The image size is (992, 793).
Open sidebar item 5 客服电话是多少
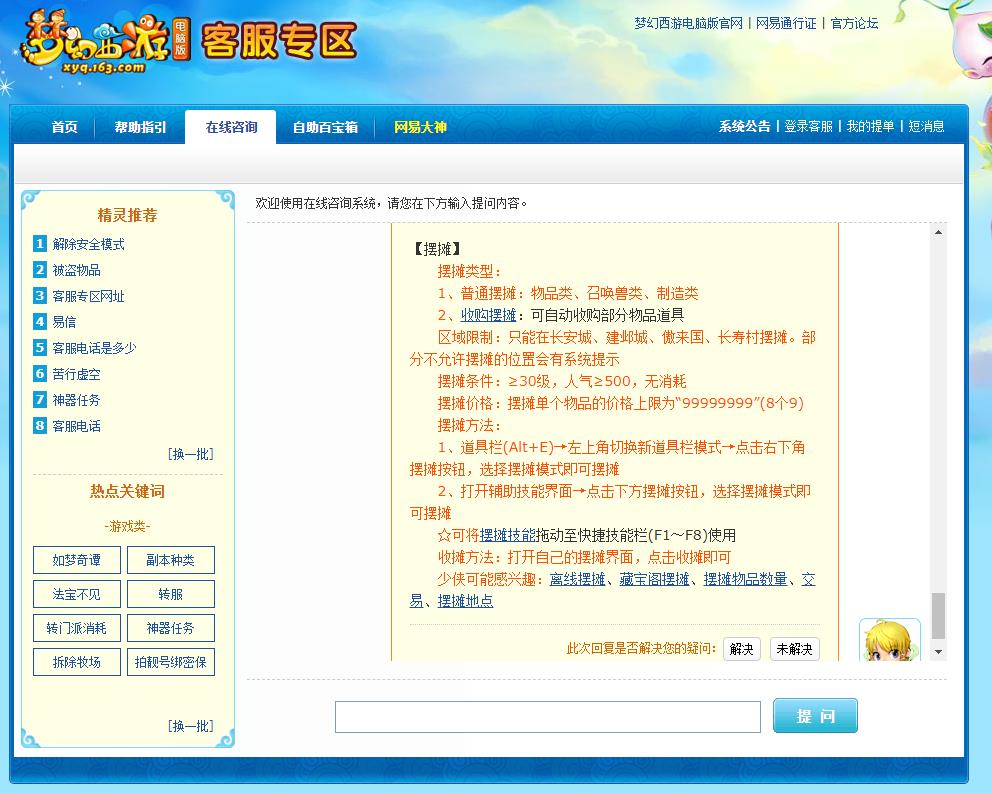(91, 348)
